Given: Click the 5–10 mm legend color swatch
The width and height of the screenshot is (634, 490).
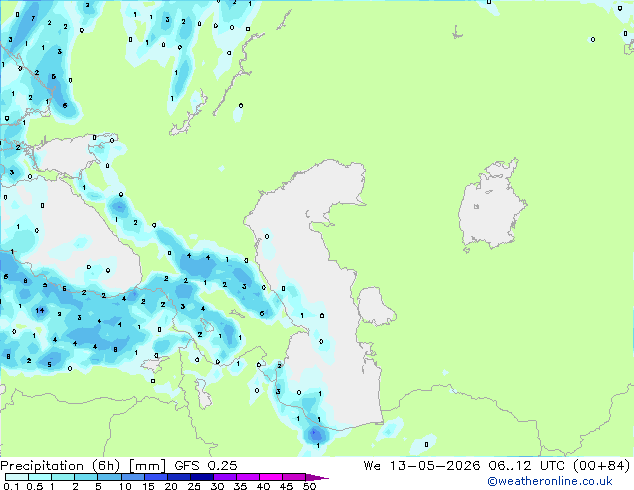Looking at the screenshot, I should pos(110,477).
